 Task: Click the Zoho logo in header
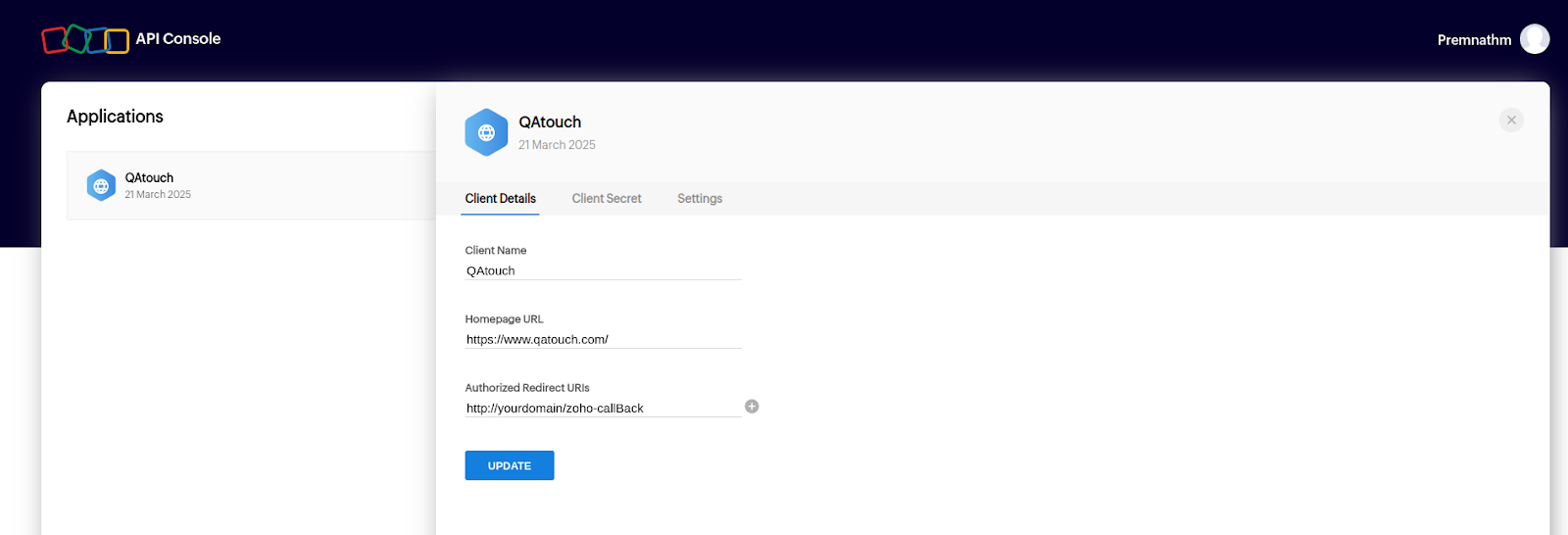coord(85,39)
